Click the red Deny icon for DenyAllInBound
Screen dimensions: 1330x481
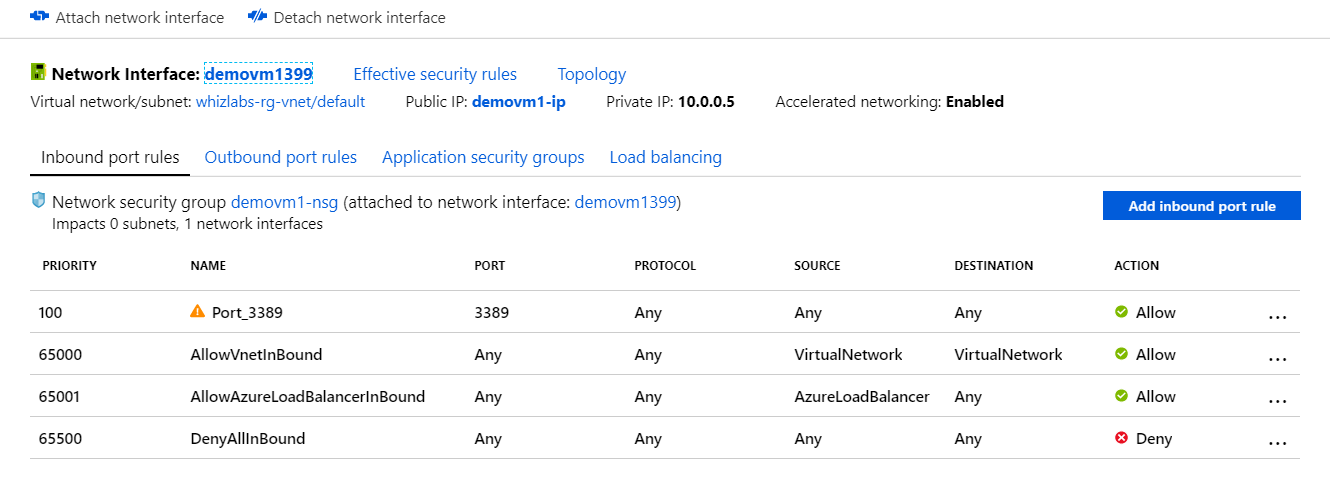pyautogui.click(x=1121, y=438)
